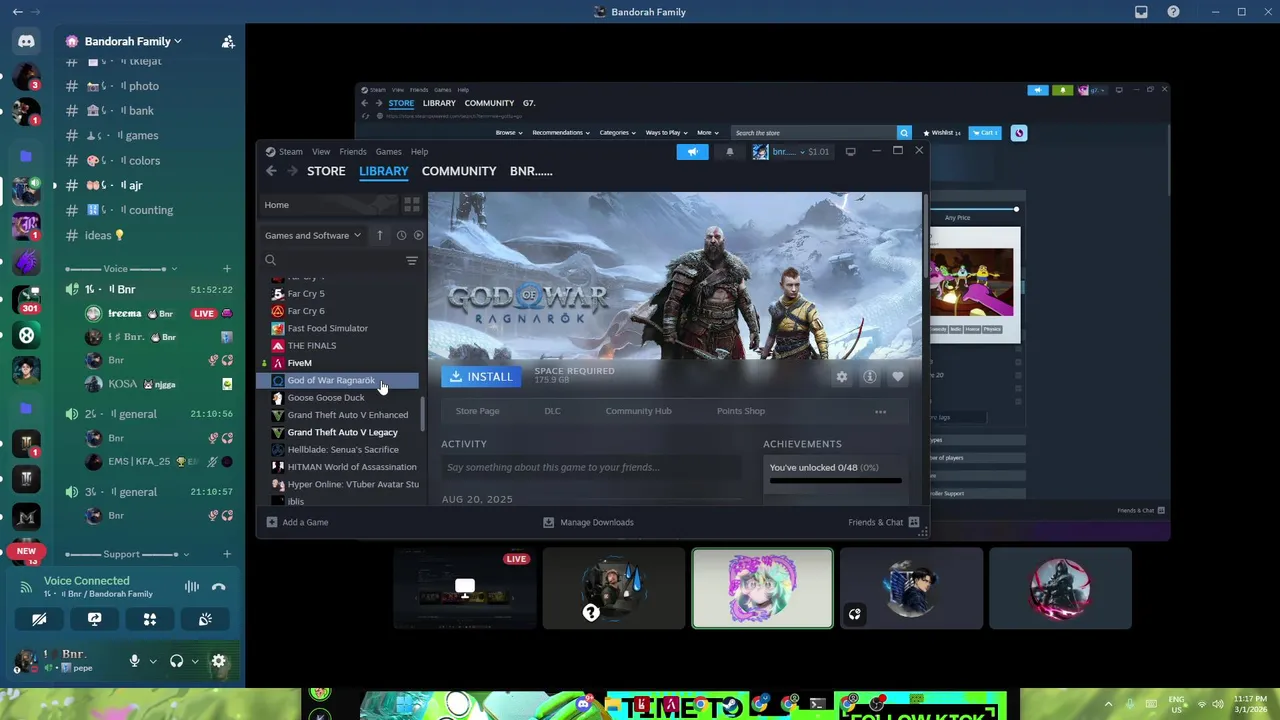Collapse the Voice category
The width and height of the screenshot is (1280, 720).
click(x=120, y=268)
